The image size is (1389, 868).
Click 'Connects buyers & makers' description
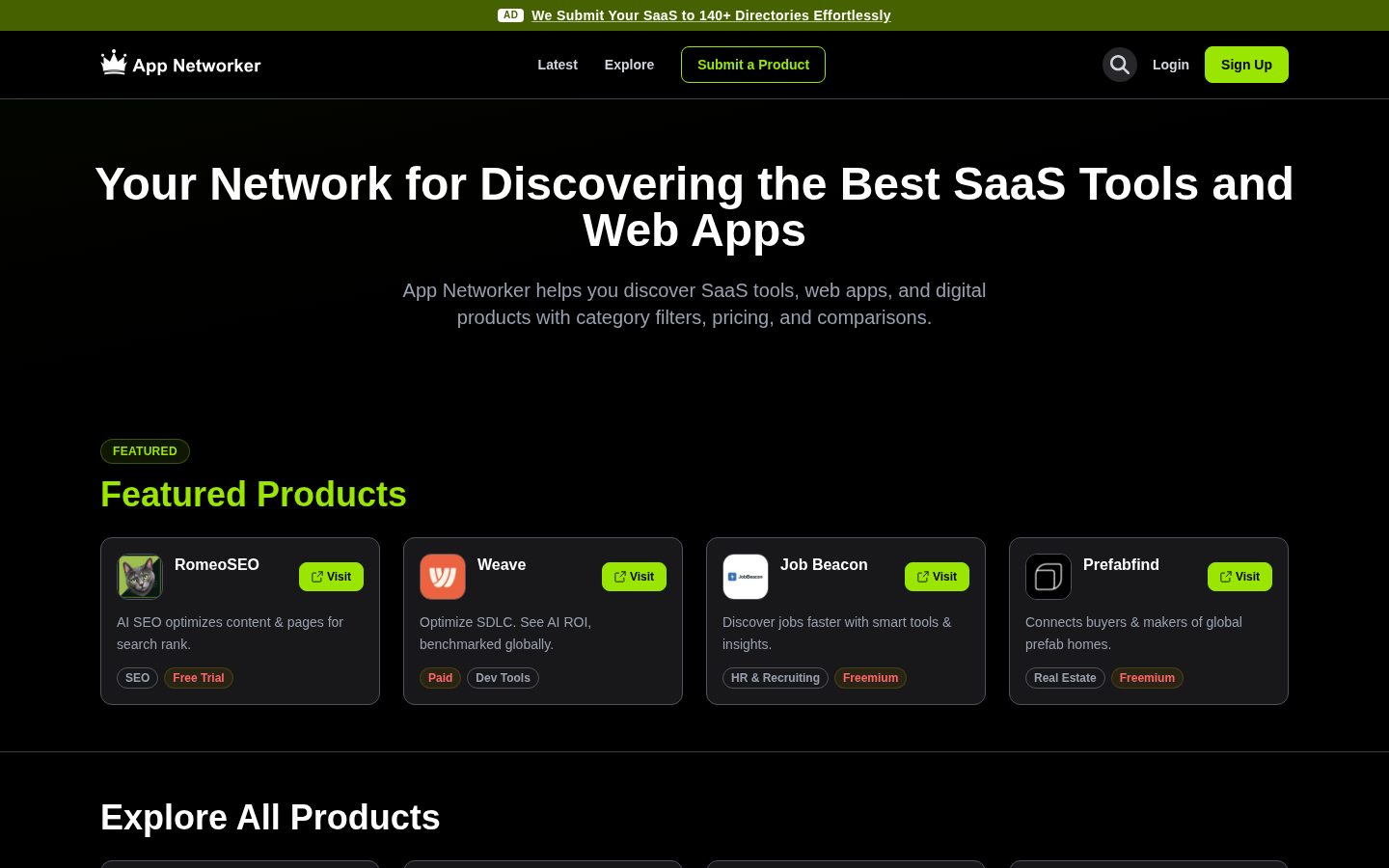click(1133, 633)
